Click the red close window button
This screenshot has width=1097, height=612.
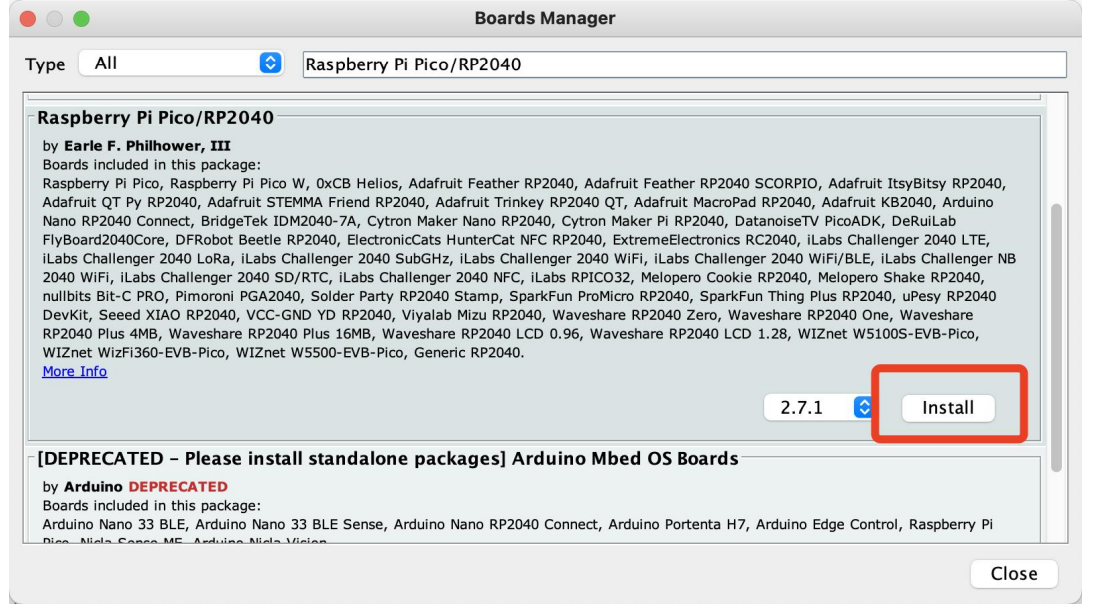(x=26, y=18)
